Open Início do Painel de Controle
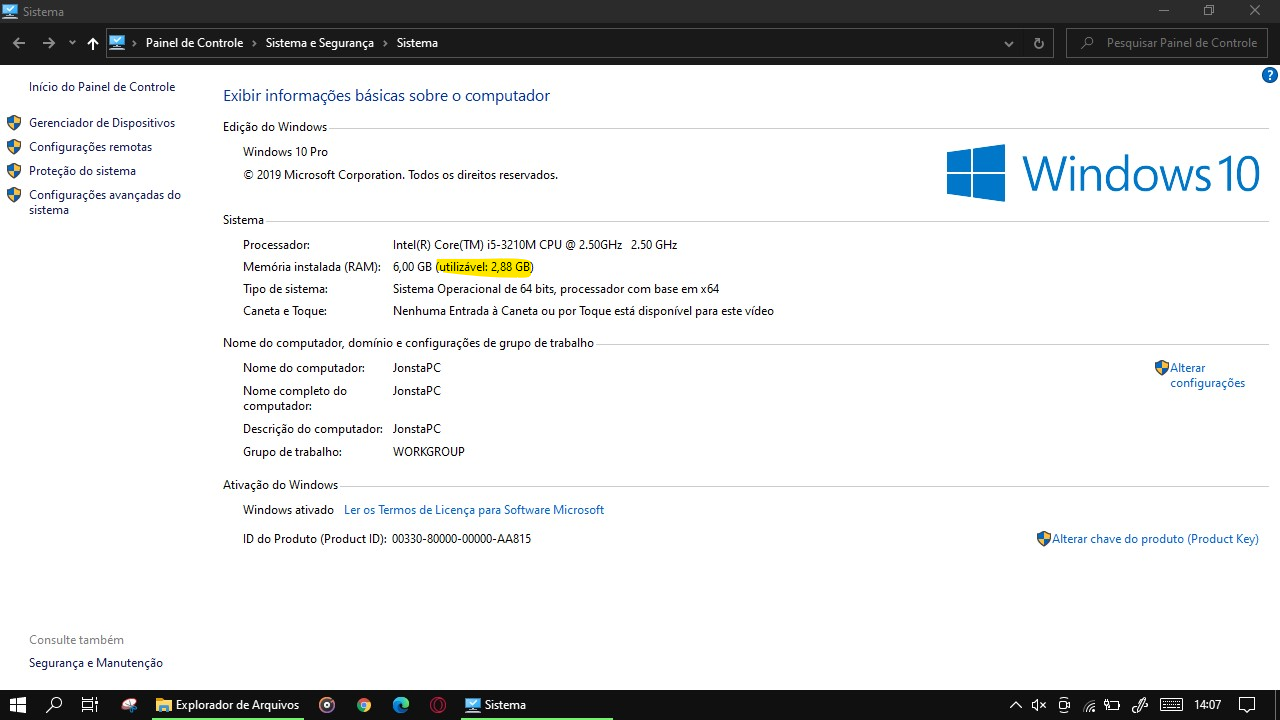 pyautogui.click(x=102, y=87)
